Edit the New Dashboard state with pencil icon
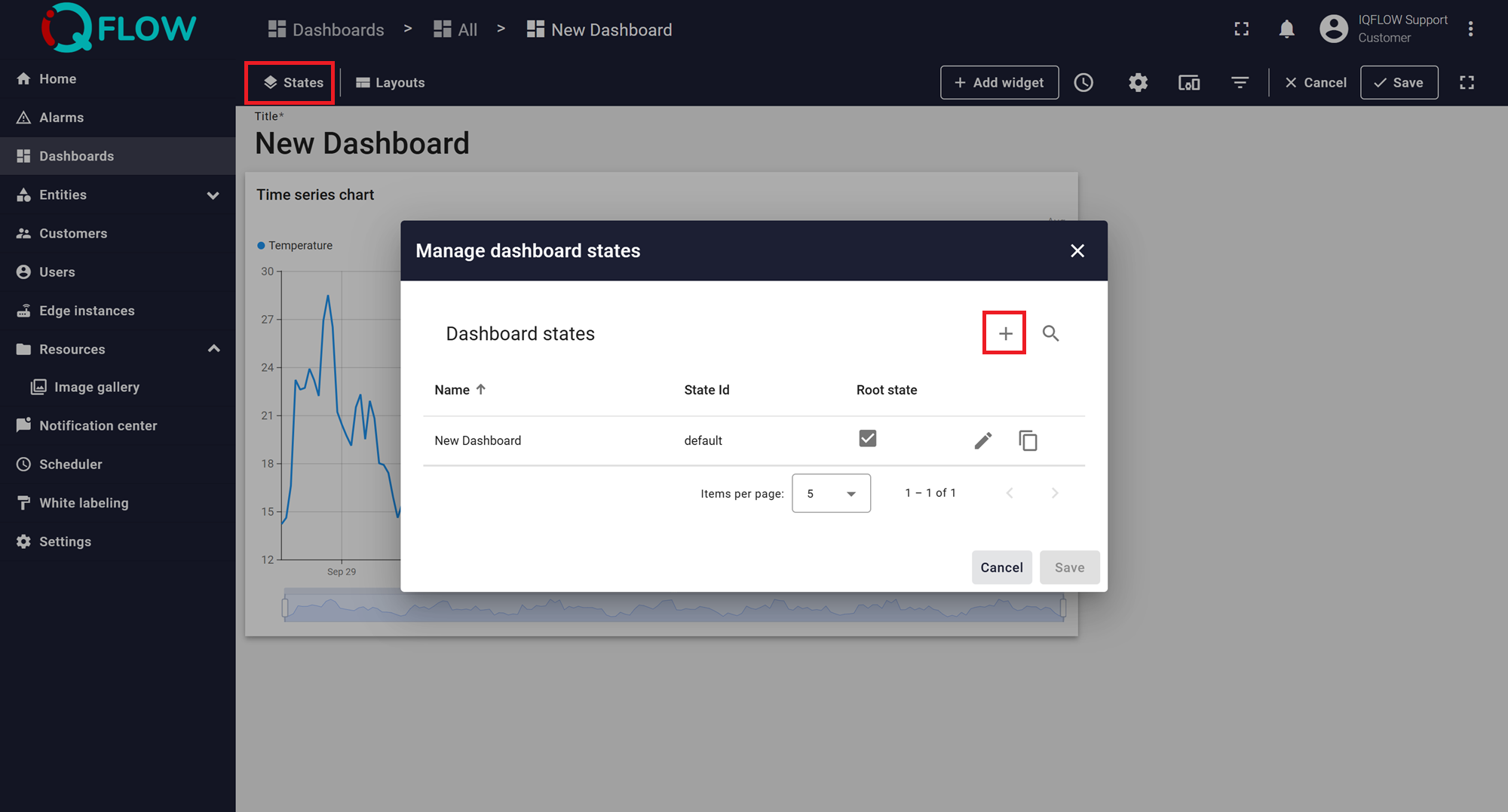Screen dimensions: 1508x812 point(982,440)
